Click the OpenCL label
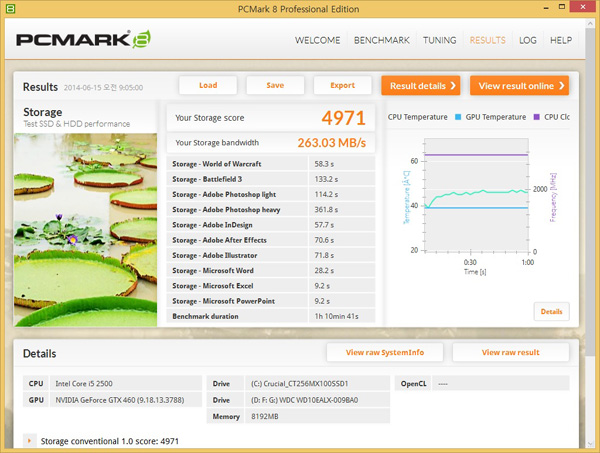The width and height of the screenshot is (600, 453). [x=413, y=383]
